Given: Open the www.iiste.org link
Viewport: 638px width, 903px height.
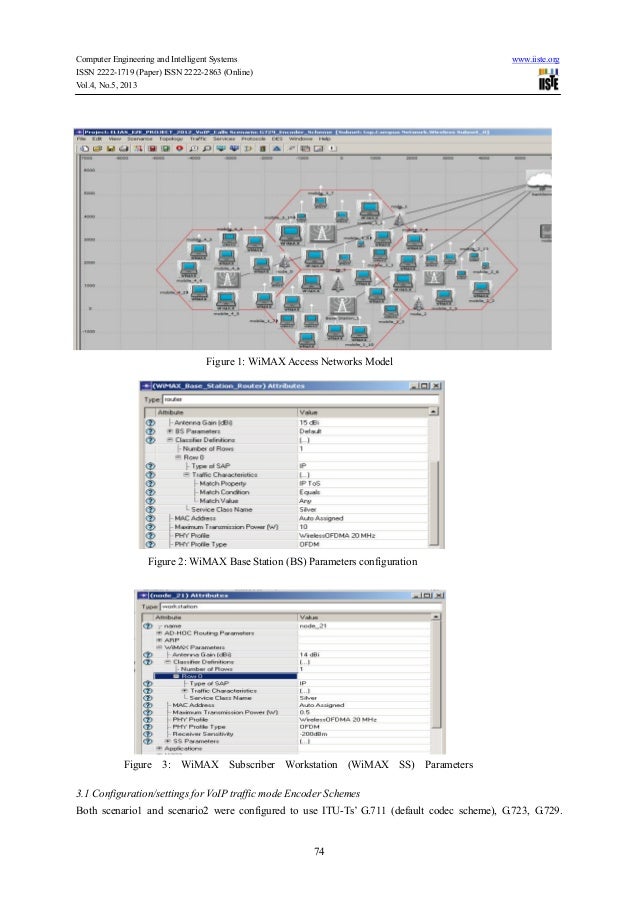Looking at the screenshot, I should (x=535, y=59).
